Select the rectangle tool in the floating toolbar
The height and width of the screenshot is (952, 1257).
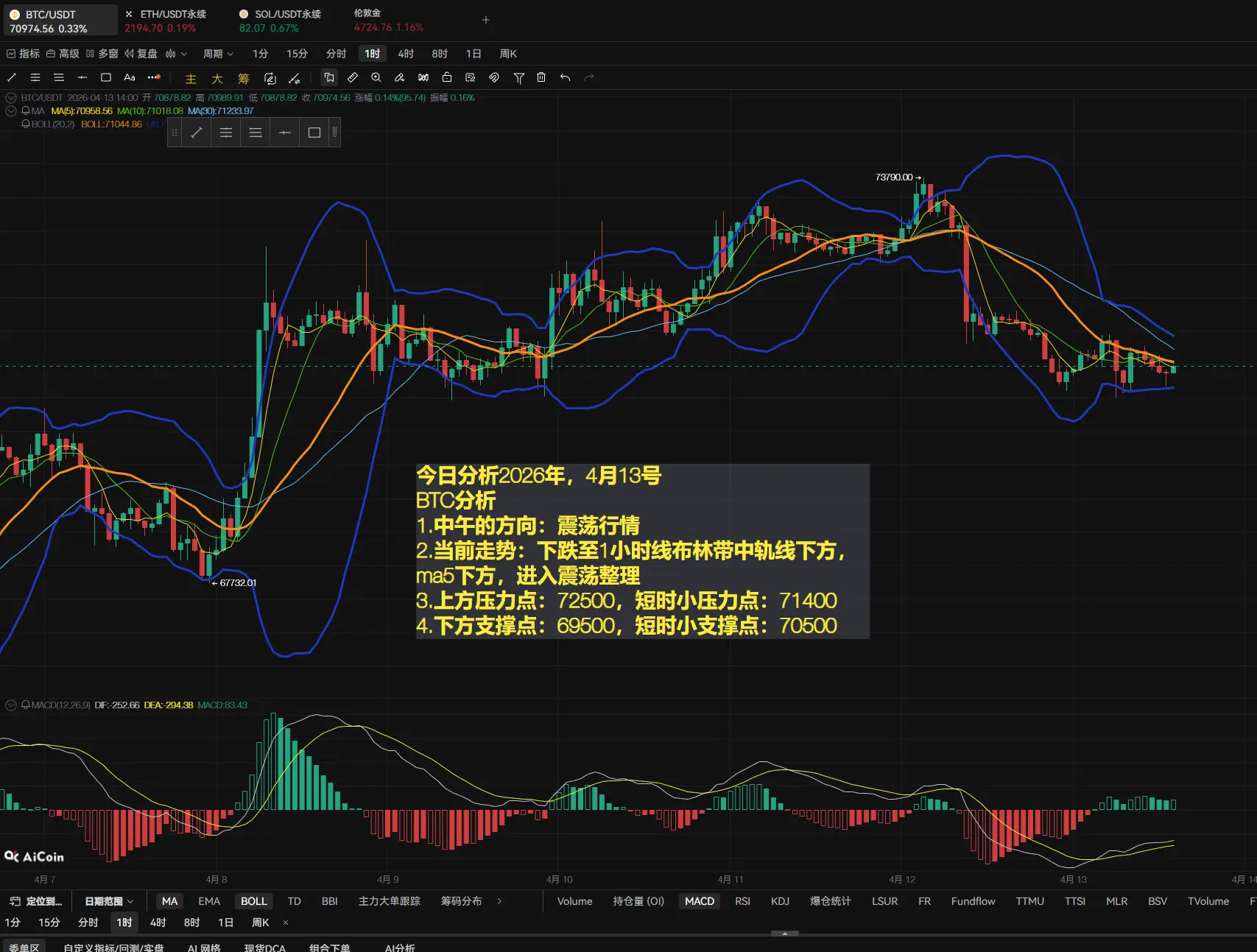click(x=314, y=133)
